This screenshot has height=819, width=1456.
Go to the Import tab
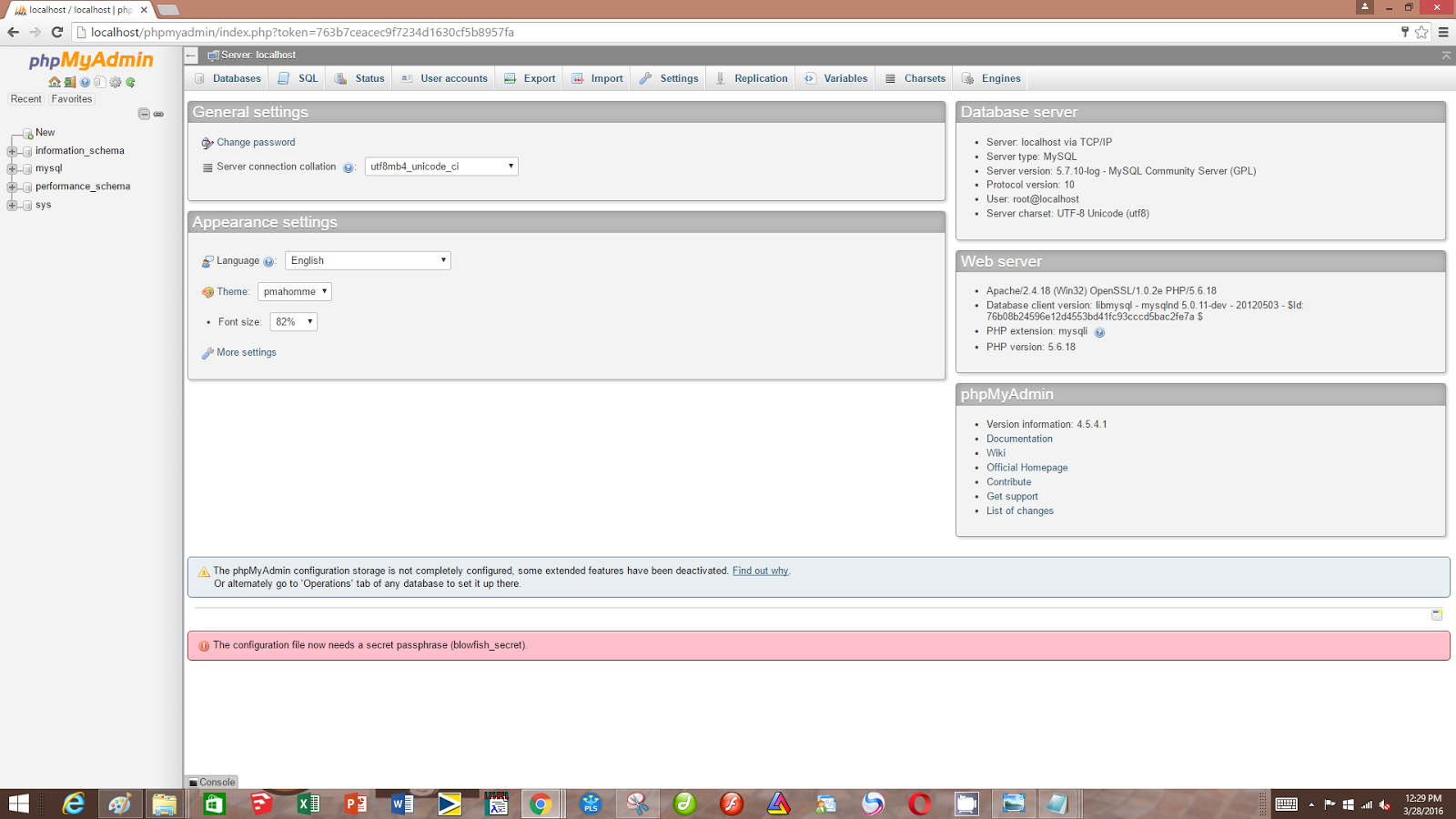597,78
